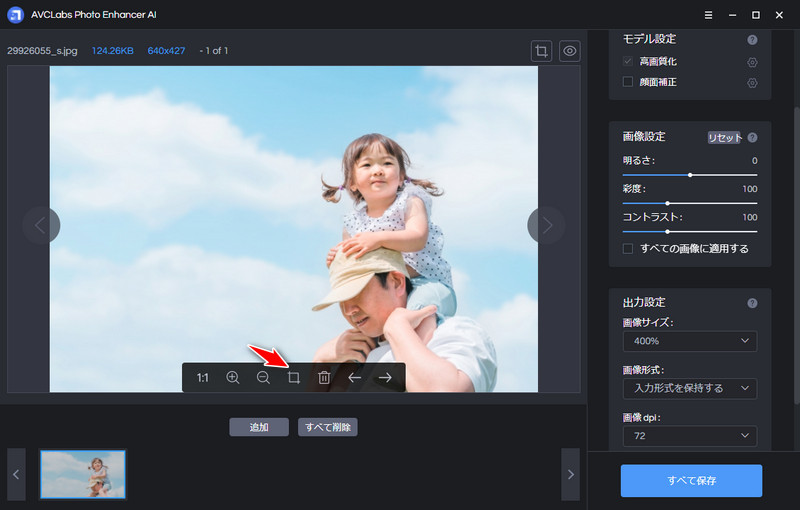Viewport: 800px width, 510px height.
Task: Open settings gear for 顔面補正
Action: 752,83
